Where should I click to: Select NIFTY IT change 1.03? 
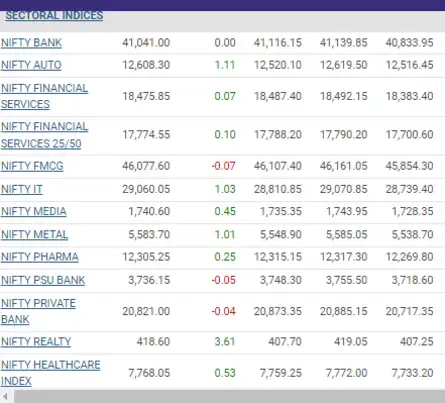pyautogui.click(x=225, y=189)
